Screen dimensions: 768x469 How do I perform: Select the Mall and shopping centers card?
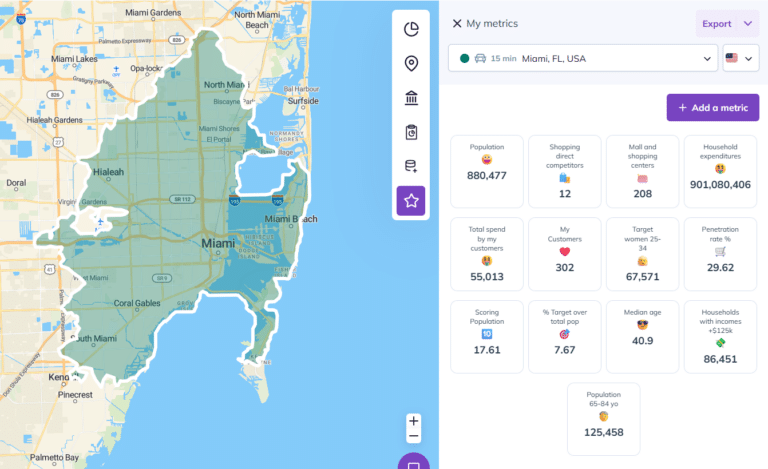[643, 171]
